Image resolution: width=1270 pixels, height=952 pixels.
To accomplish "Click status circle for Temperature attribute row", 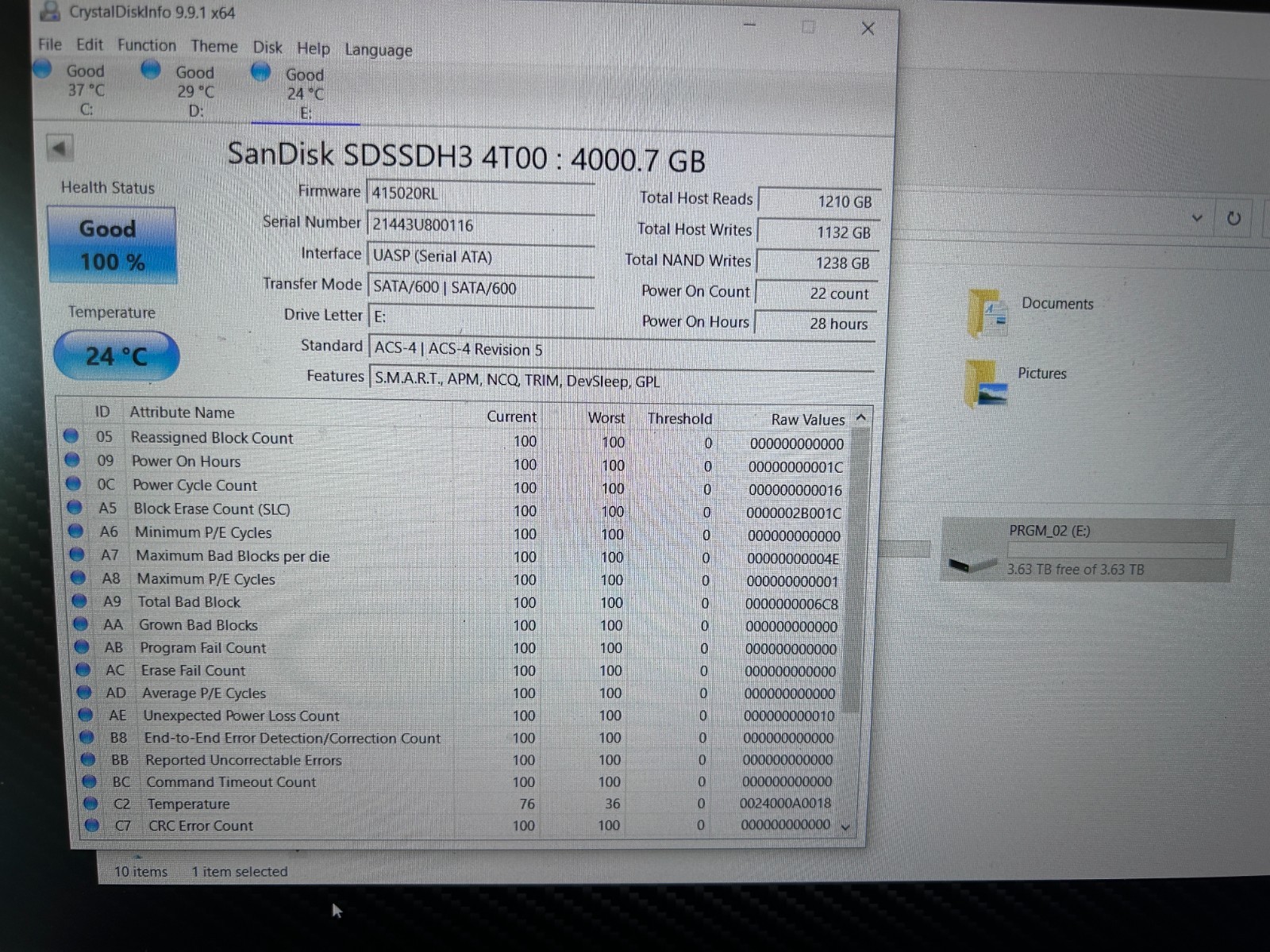I will [x=90, y=803].
